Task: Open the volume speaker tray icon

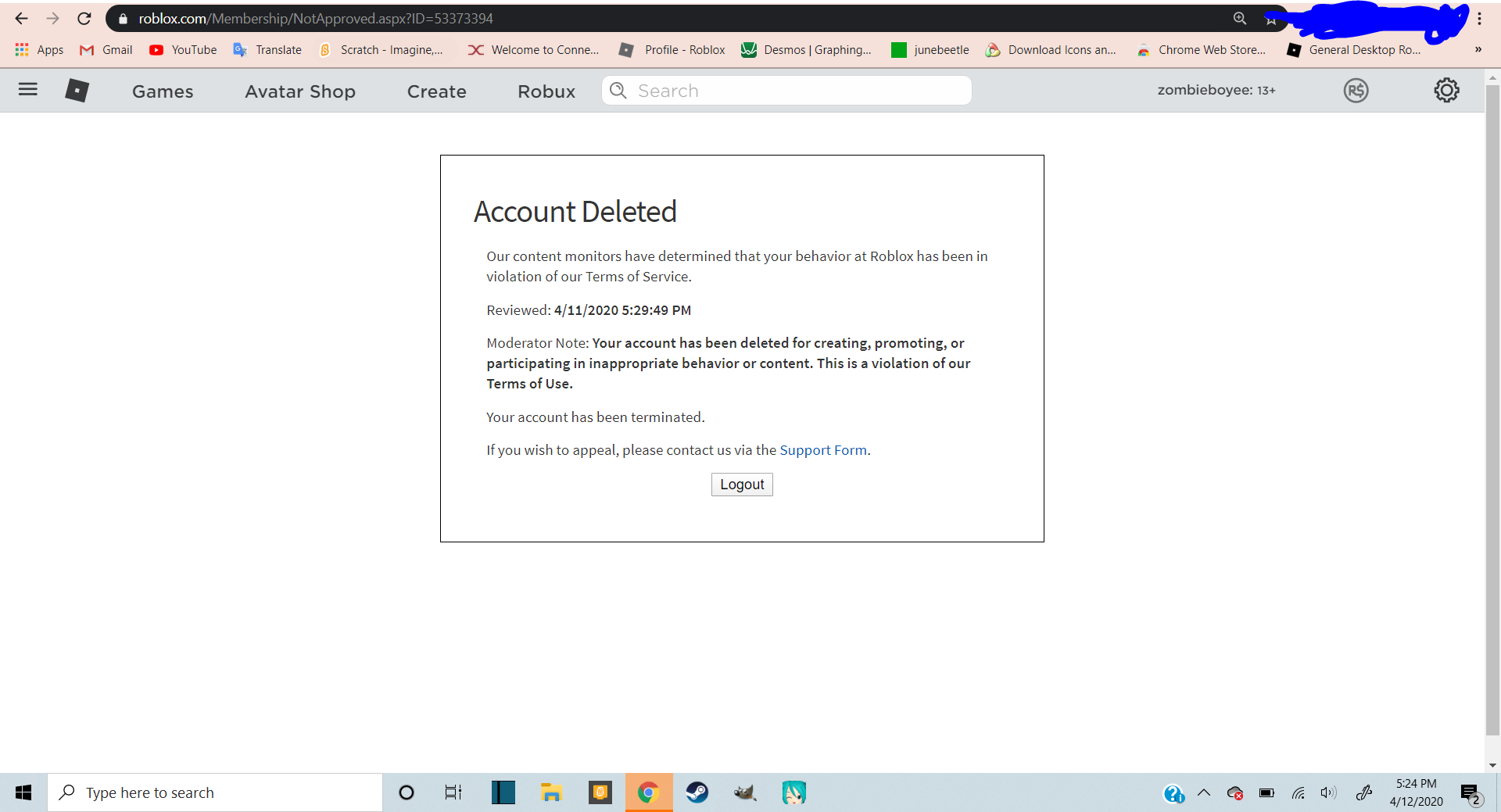Action: click(1328, 793)
